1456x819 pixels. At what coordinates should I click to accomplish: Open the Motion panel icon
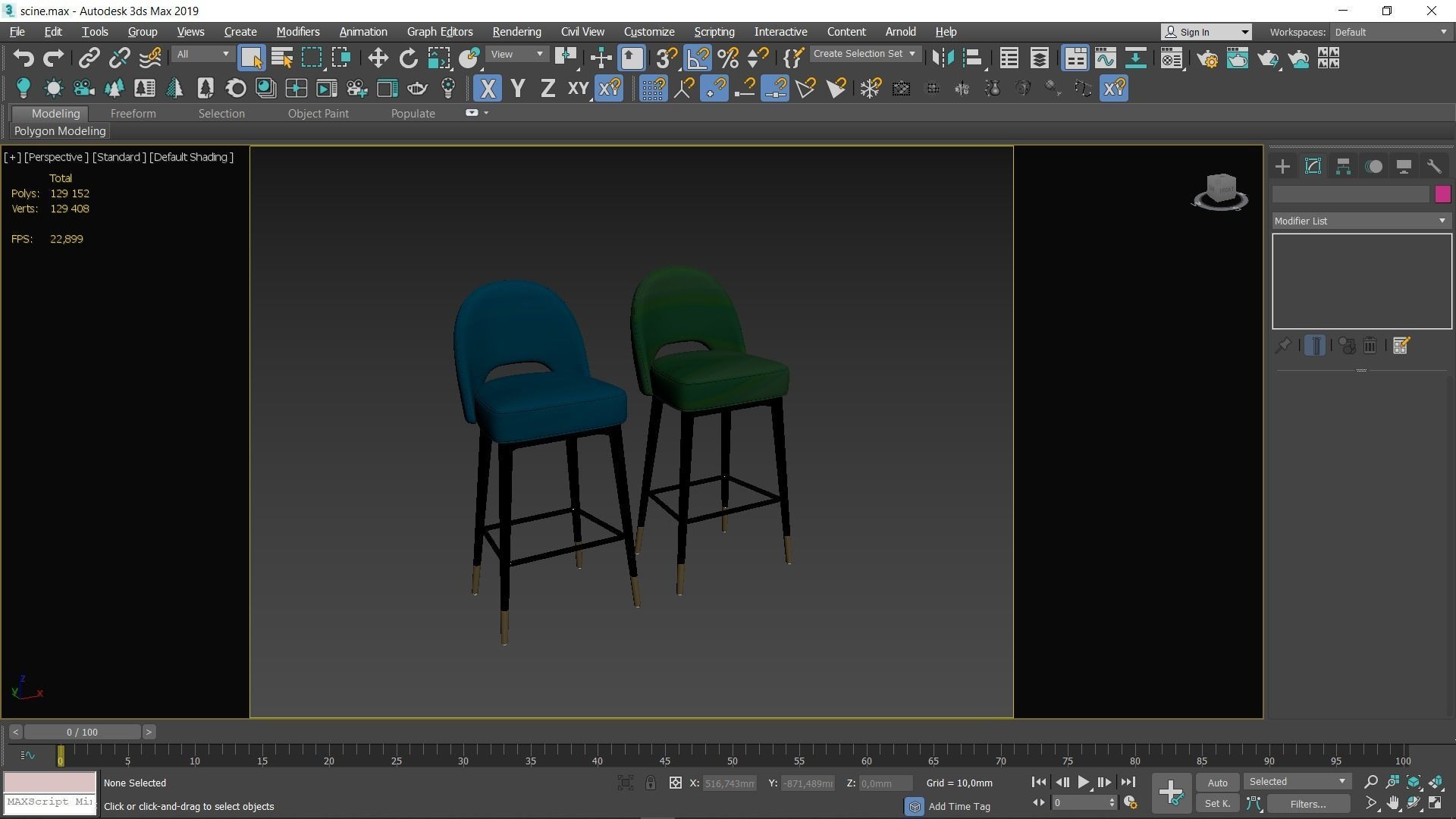(1373, 167)
